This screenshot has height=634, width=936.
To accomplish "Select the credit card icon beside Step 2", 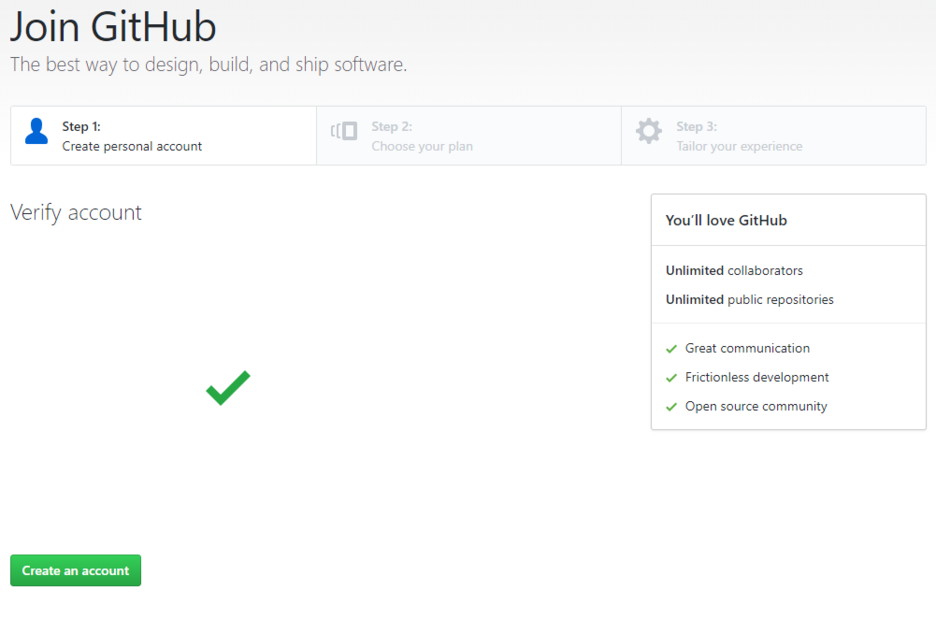I will coord(343,131).
